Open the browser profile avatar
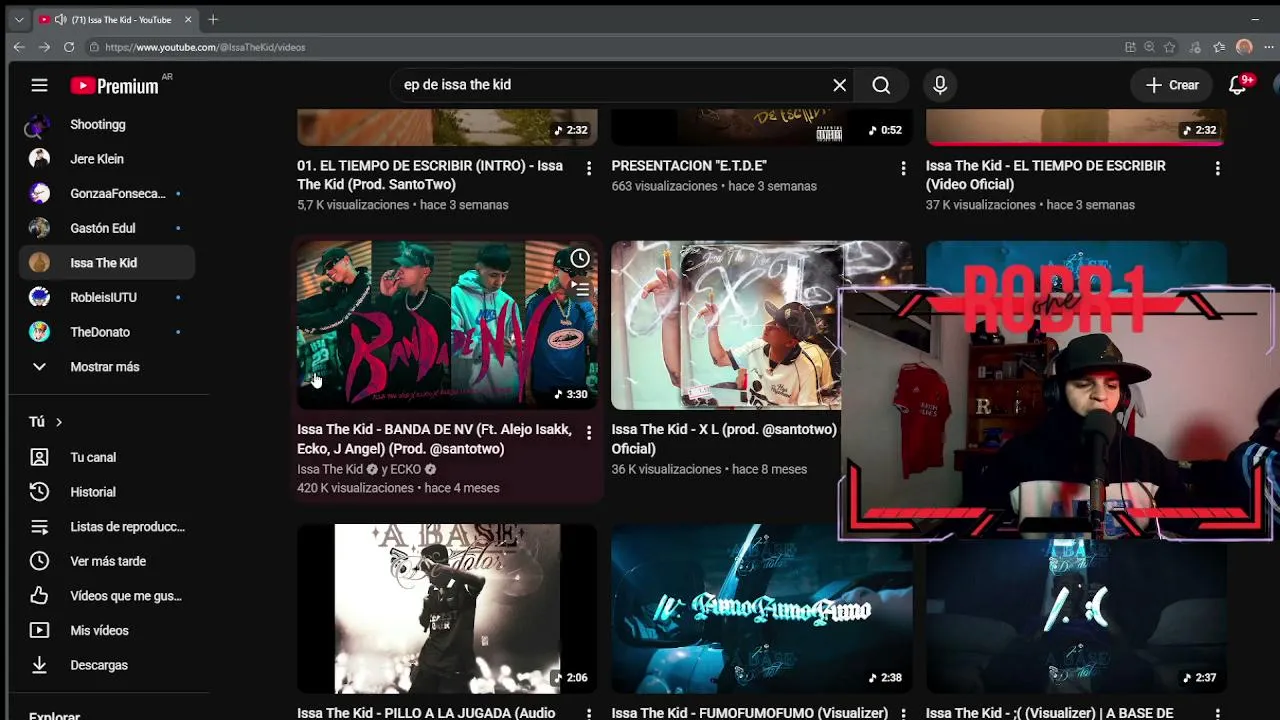The width and height of the screenshot is (1280, 720). tap(1244, 47)
